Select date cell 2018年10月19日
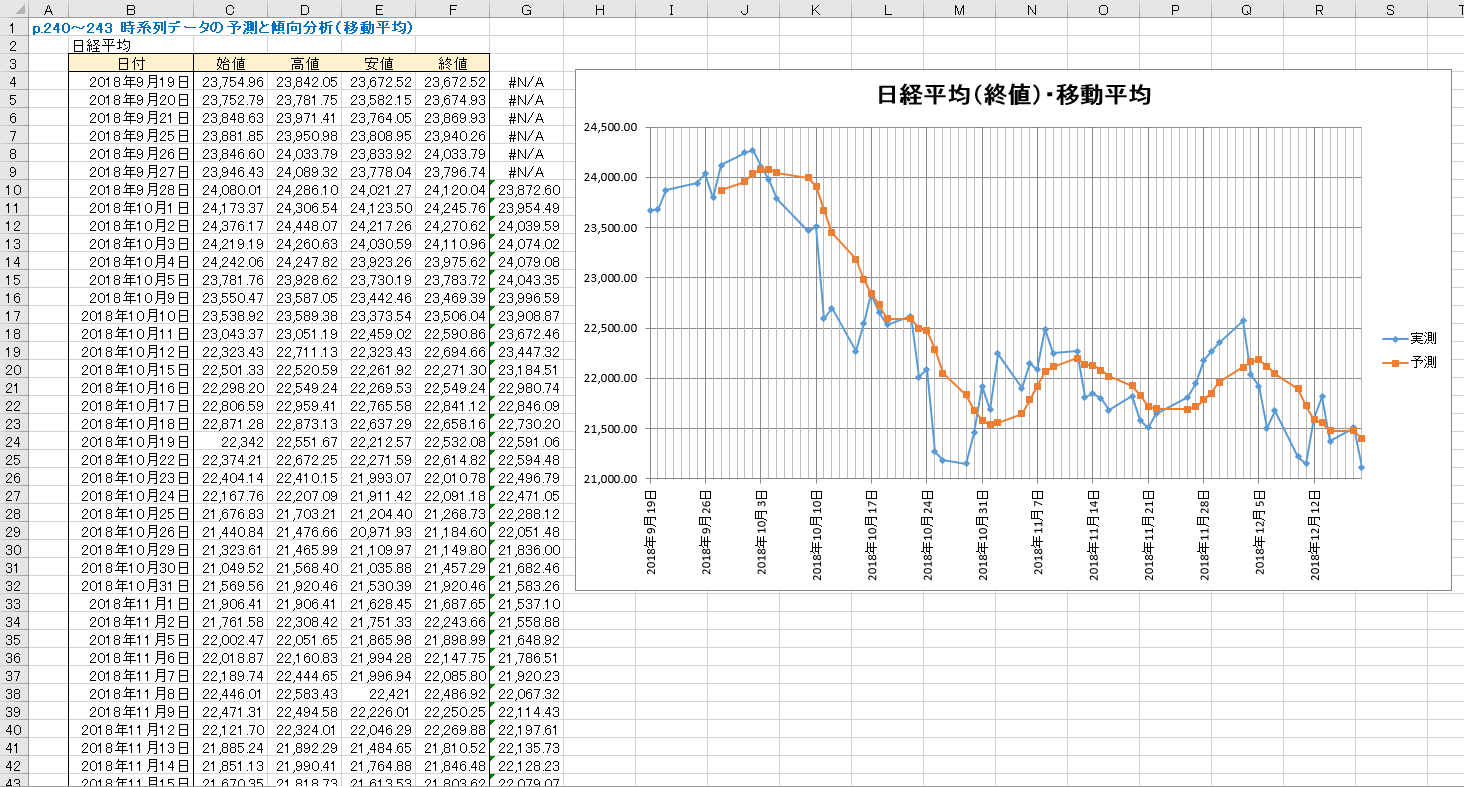1464x787 pixels. pyautogui.click(x=130, y=441)
